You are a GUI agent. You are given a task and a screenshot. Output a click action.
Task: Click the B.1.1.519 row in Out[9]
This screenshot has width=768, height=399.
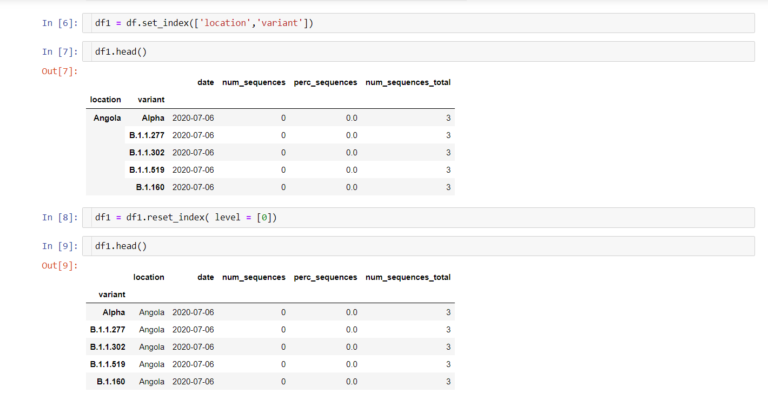tap(270, 364)
